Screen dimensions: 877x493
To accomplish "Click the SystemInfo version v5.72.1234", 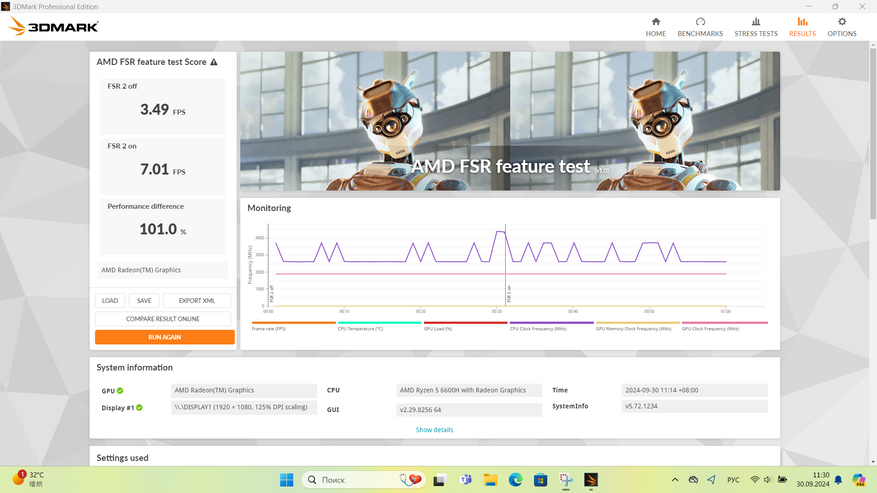I will click(694, 406).
